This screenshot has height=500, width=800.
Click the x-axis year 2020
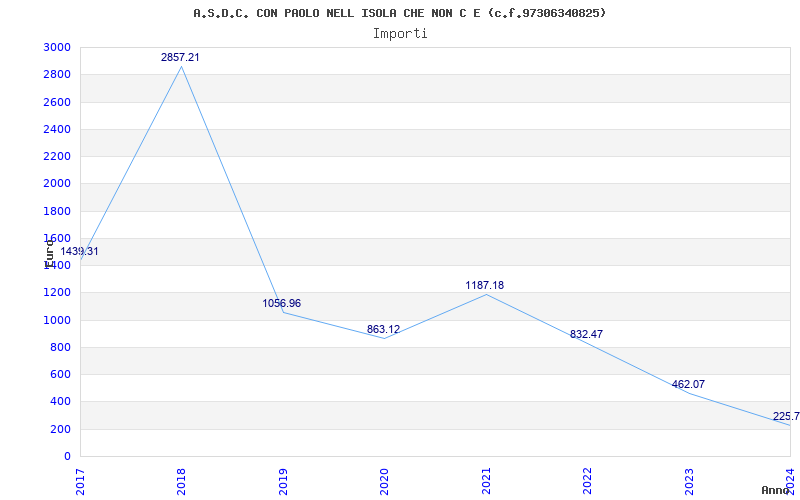(x=385, y=481)
